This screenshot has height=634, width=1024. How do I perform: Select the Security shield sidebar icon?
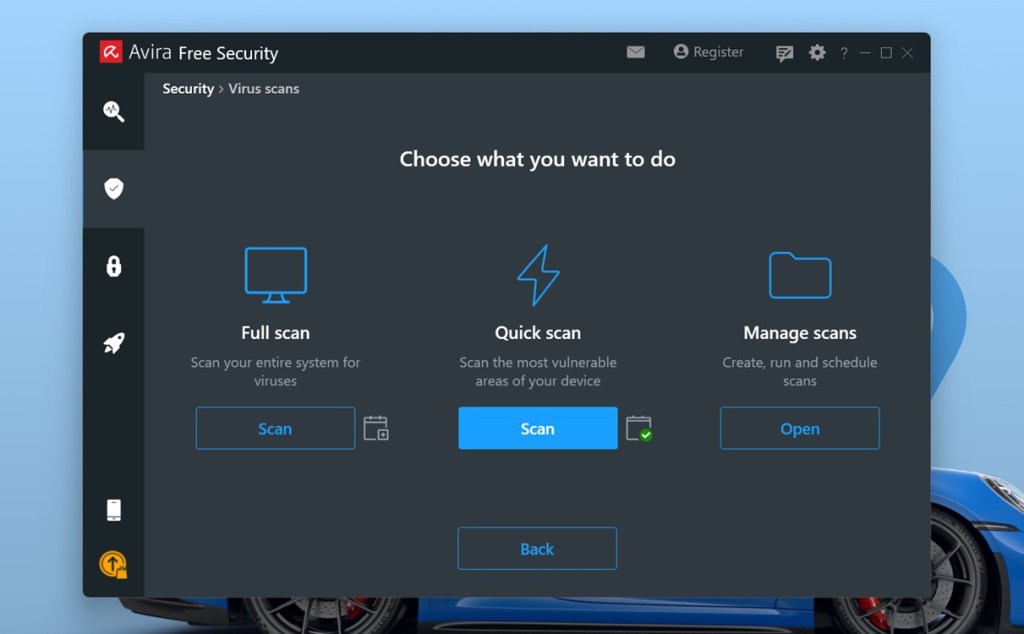click(114, 189)
